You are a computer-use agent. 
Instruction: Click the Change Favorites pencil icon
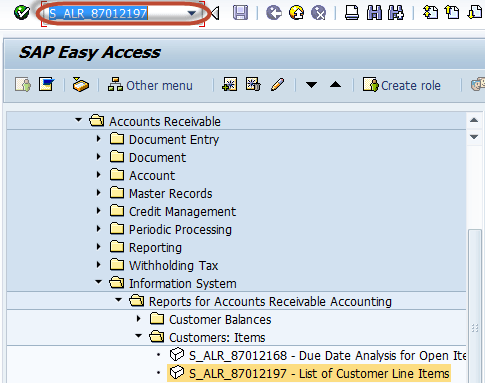(277, 85)
